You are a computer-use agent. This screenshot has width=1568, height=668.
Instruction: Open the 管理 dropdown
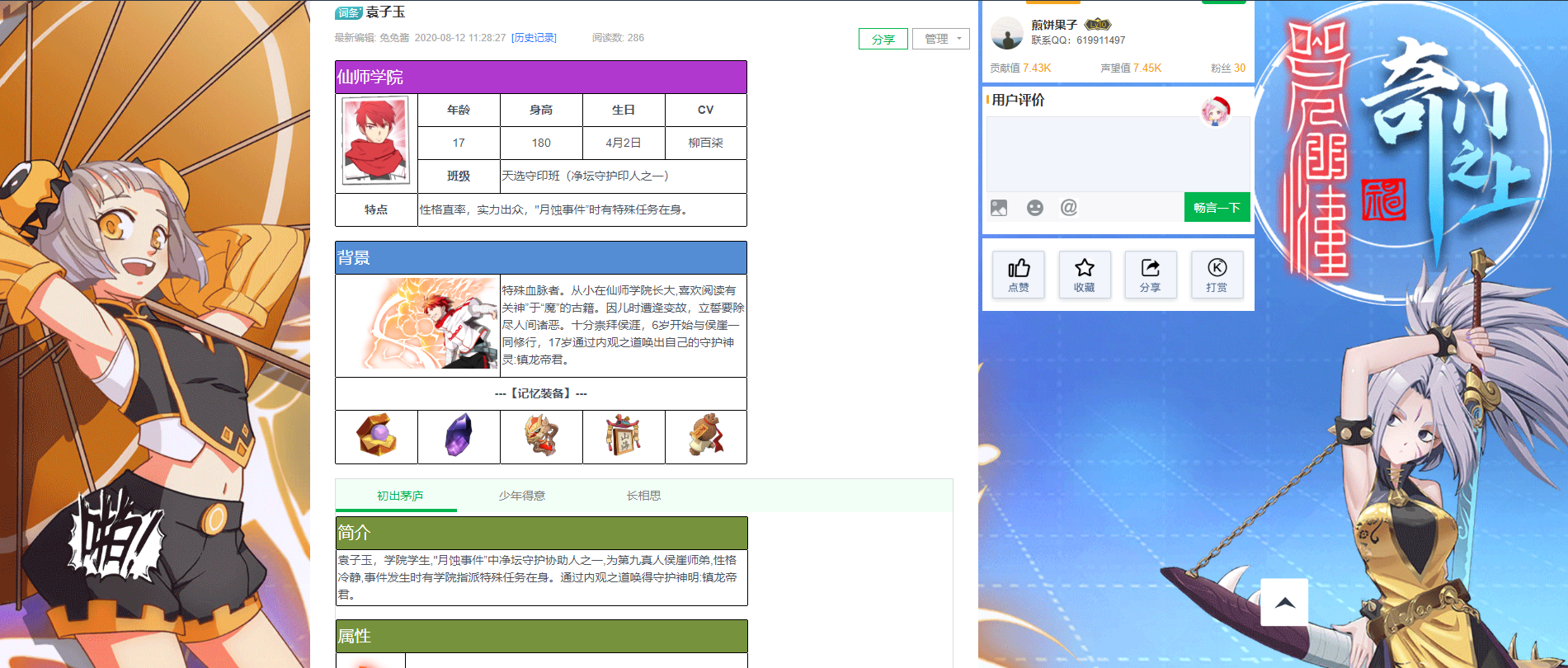click(x=941, y=39)
